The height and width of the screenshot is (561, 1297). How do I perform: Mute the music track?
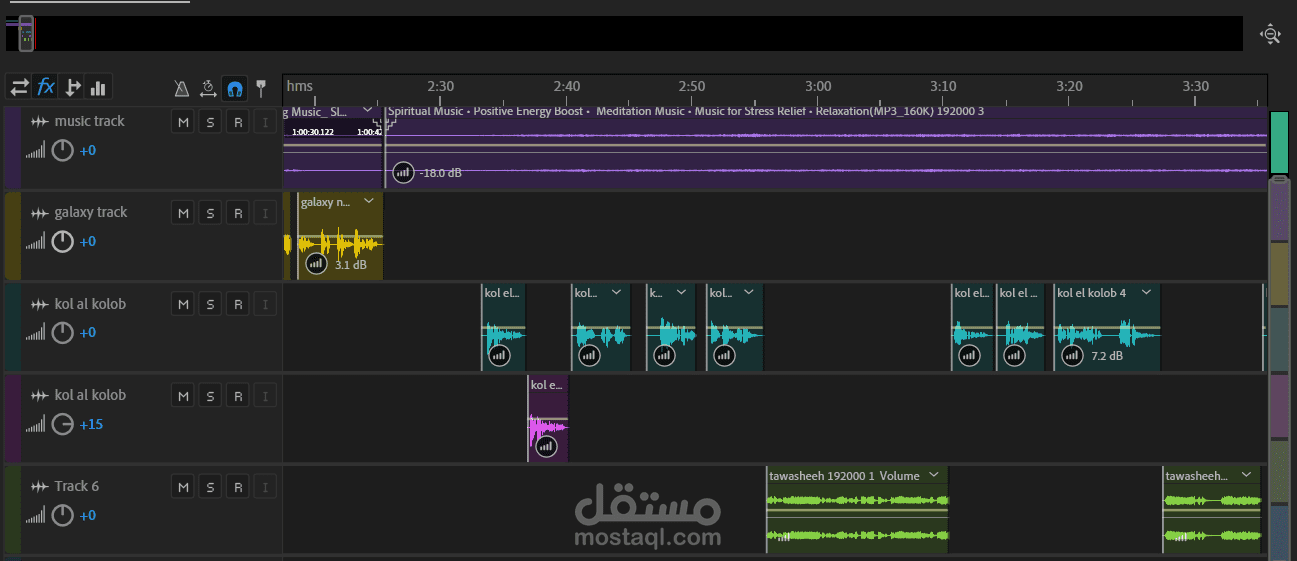tap(183, 122)
